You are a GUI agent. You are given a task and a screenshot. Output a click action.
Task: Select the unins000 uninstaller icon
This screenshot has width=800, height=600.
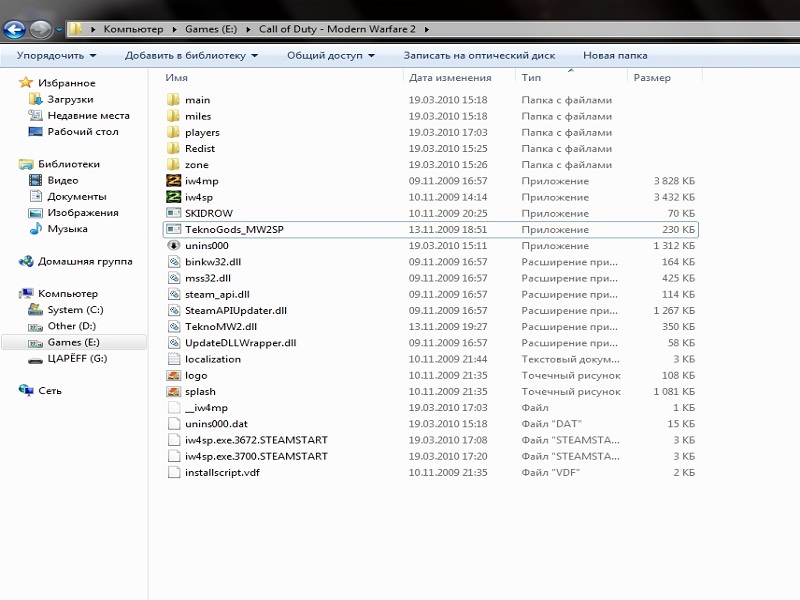[173, 245]
